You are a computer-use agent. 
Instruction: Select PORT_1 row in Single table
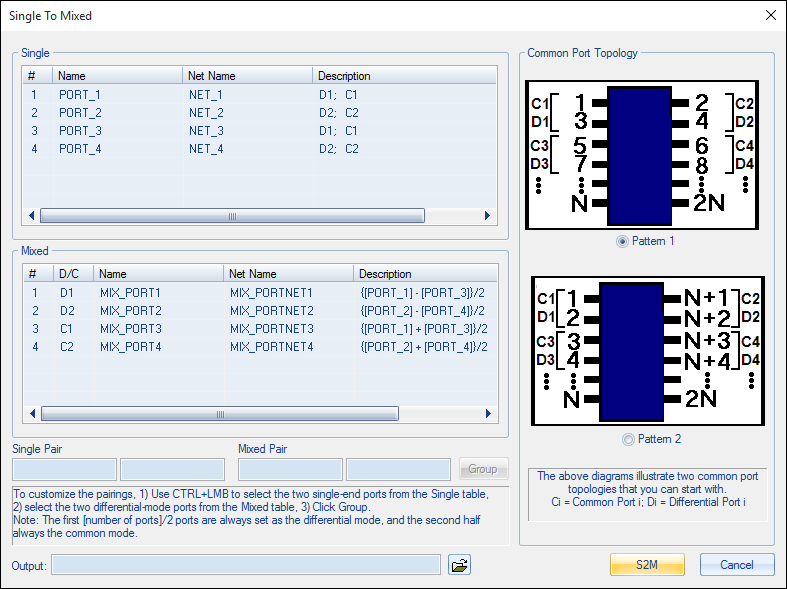pyautogui.click(x=80, y=95)
